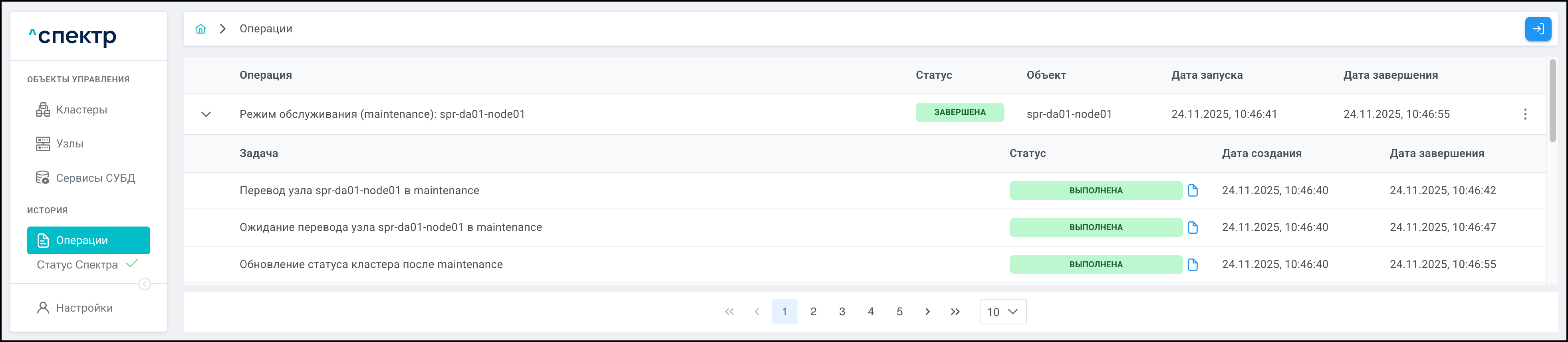This screenshot has width=1568, height=342.
Task: Open three-dot actions menu for maintenance operation
Action: pos(1525,114)
